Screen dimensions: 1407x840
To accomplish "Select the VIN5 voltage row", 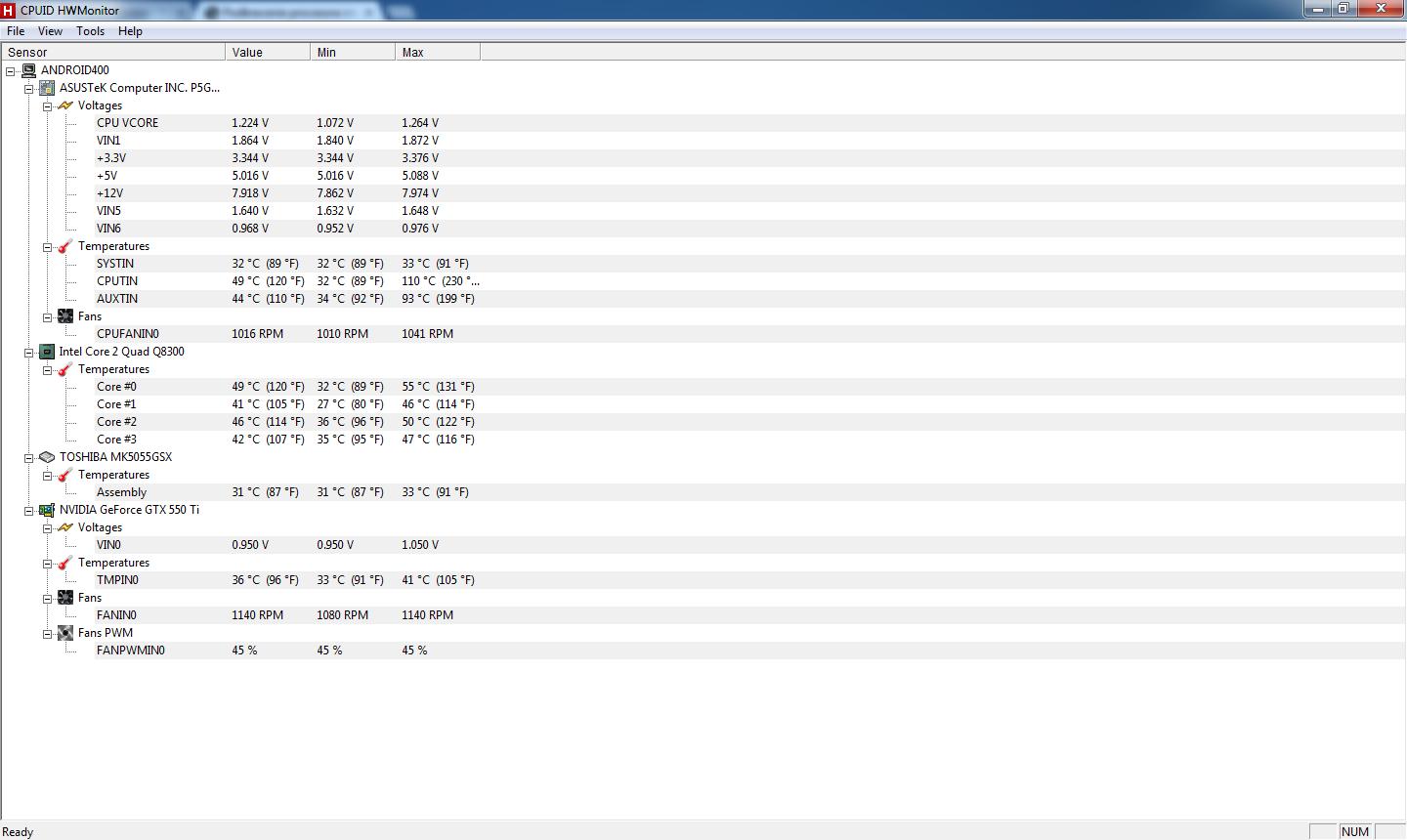I will [749, 211].
